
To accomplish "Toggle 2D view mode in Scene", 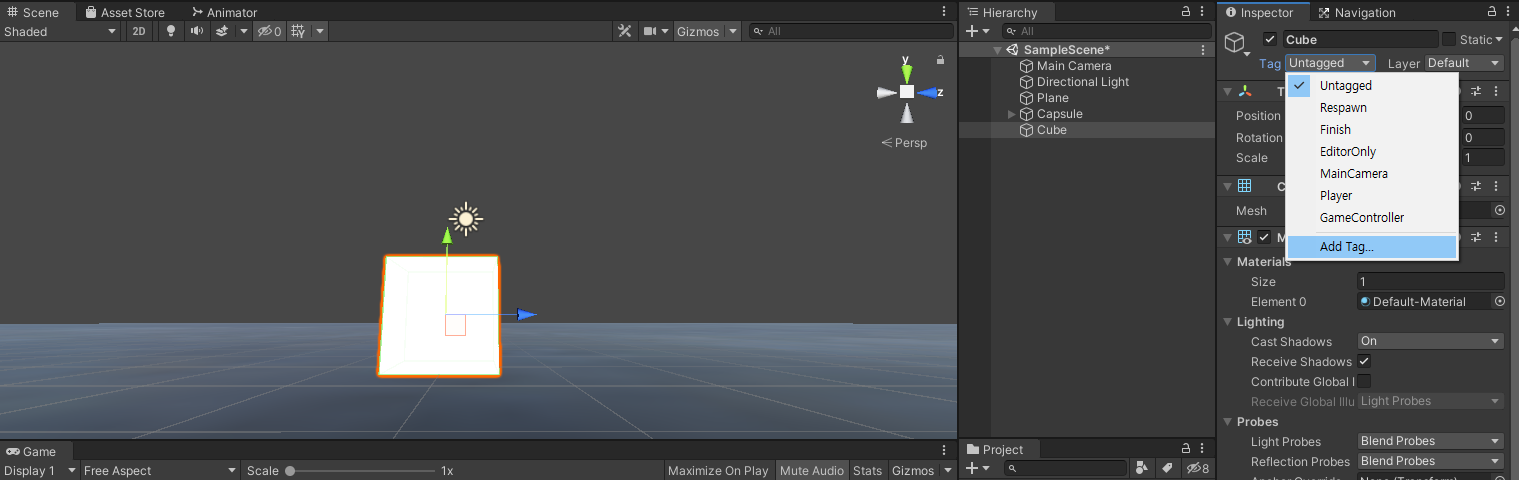I will 139,31.
